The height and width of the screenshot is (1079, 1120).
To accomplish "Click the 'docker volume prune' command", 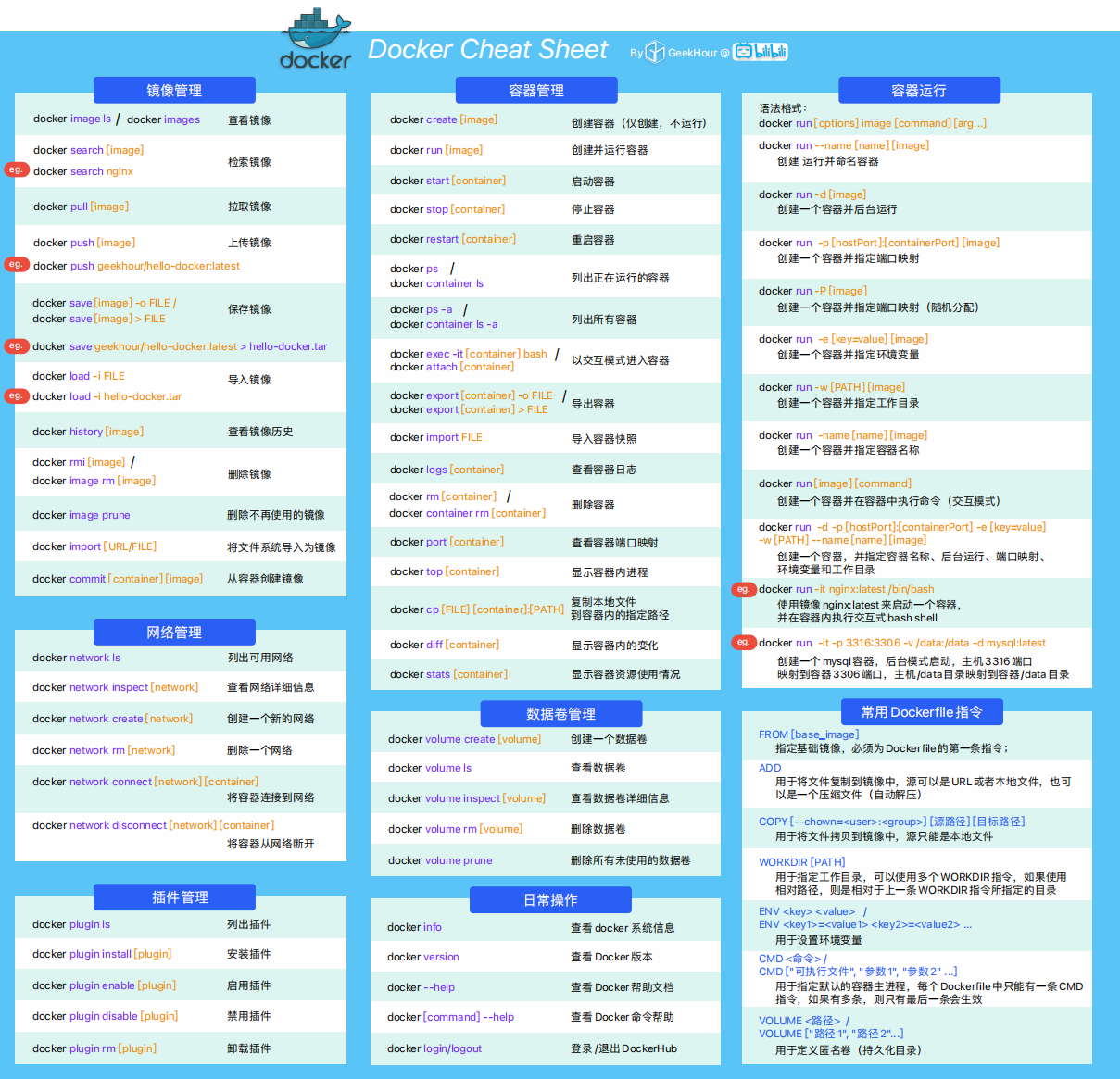I will 440,860.
